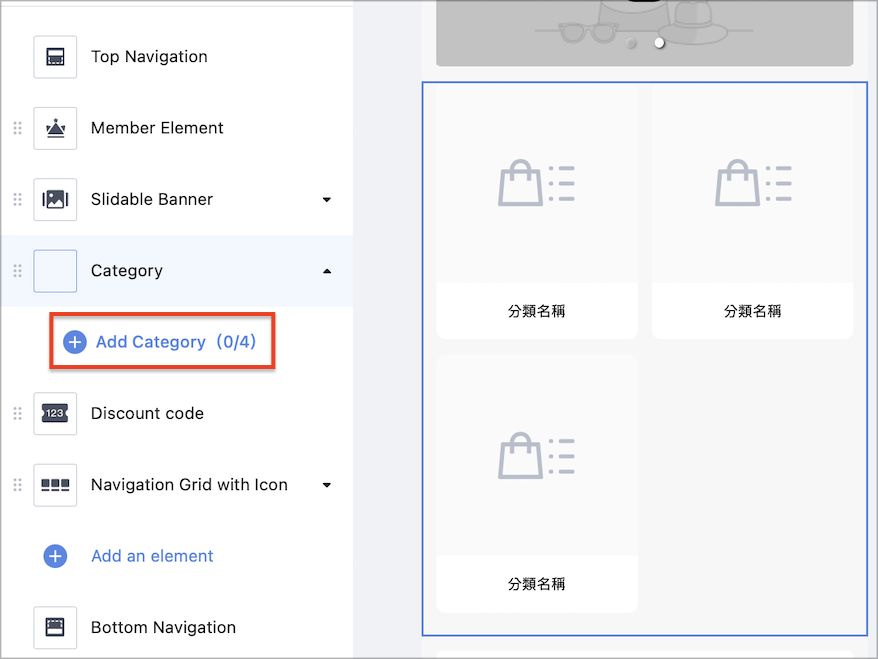
Task: Click the blue plus beside Add an element
Action: tap(55, 556)
